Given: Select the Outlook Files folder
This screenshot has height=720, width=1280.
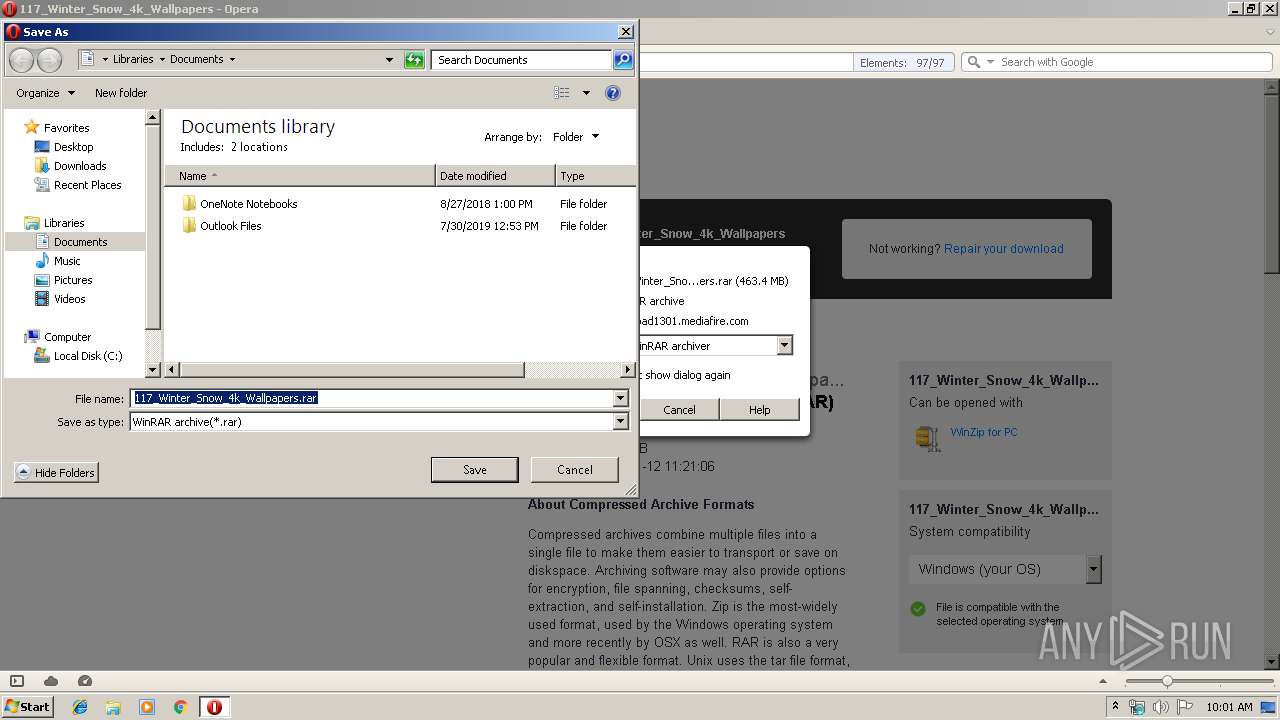Looking at the screenshot, I should point(221,226).
